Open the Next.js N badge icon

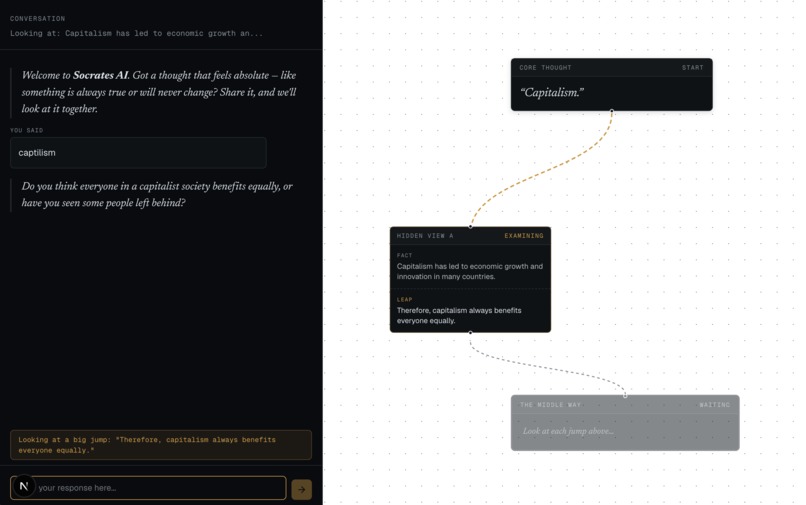[24, 486]
